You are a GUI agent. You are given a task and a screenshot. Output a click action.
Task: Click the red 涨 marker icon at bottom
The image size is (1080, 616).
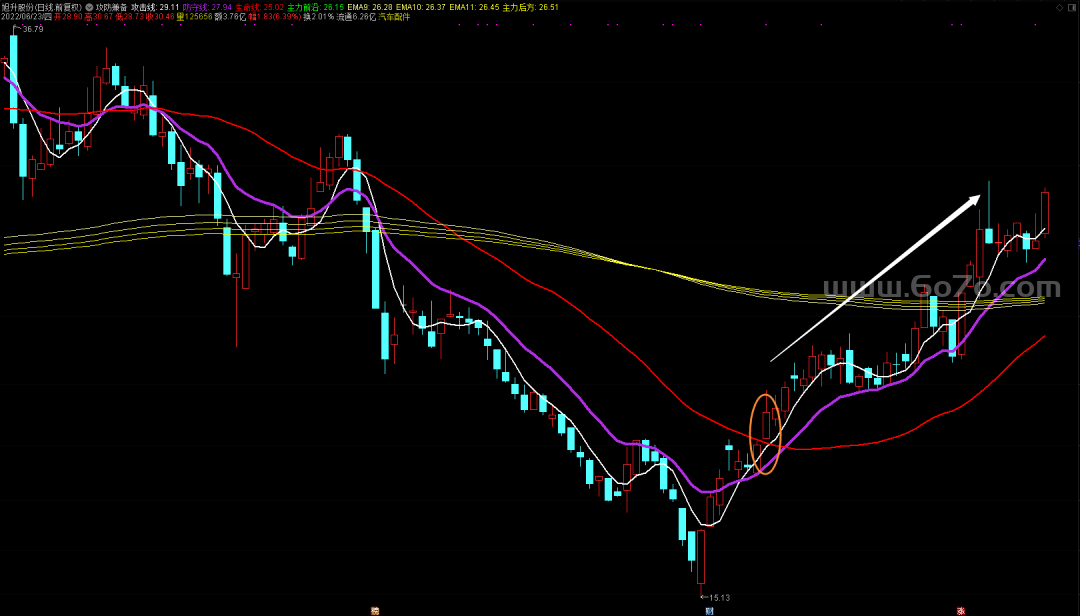(960, 611)
